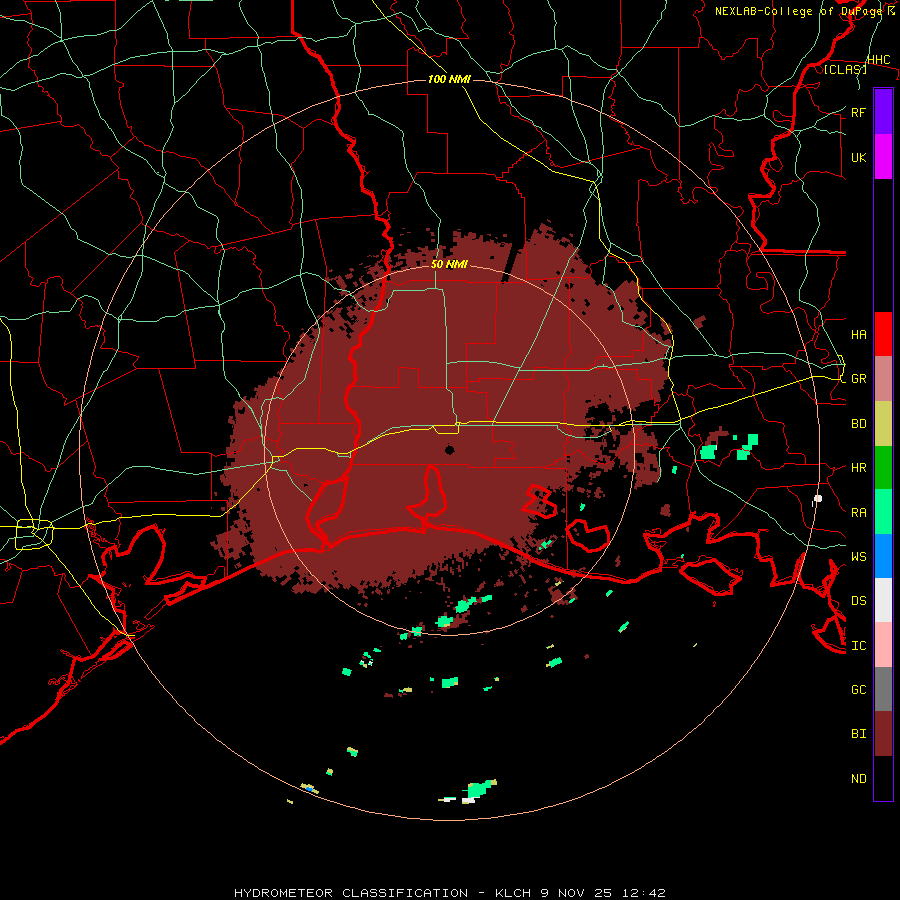Click the BI dark red legend swatch
The height and width of the screenshot is (900, 900).
point(883,734)
